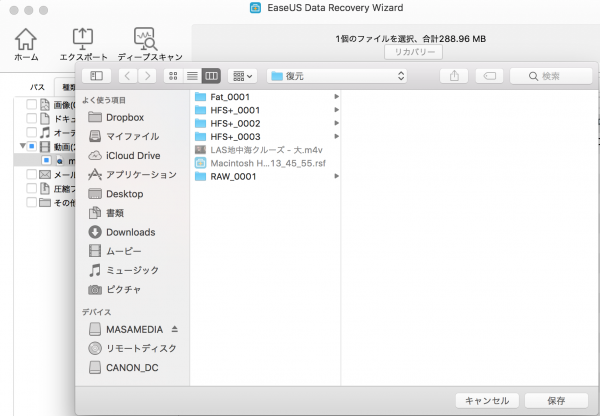Open the item arrangement dropdown
Image resolution: width=600 pixels, height=416 pixels.
(243, 76)
